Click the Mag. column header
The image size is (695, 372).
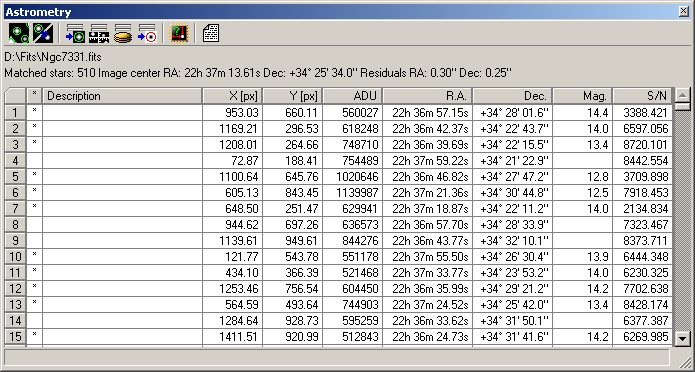click(x=583, y=96)
